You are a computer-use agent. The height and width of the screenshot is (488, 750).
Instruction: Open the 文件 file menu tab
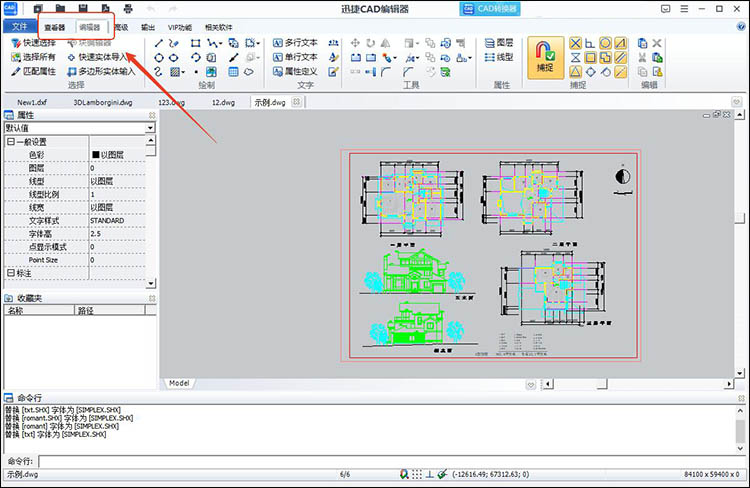point(20,27)
